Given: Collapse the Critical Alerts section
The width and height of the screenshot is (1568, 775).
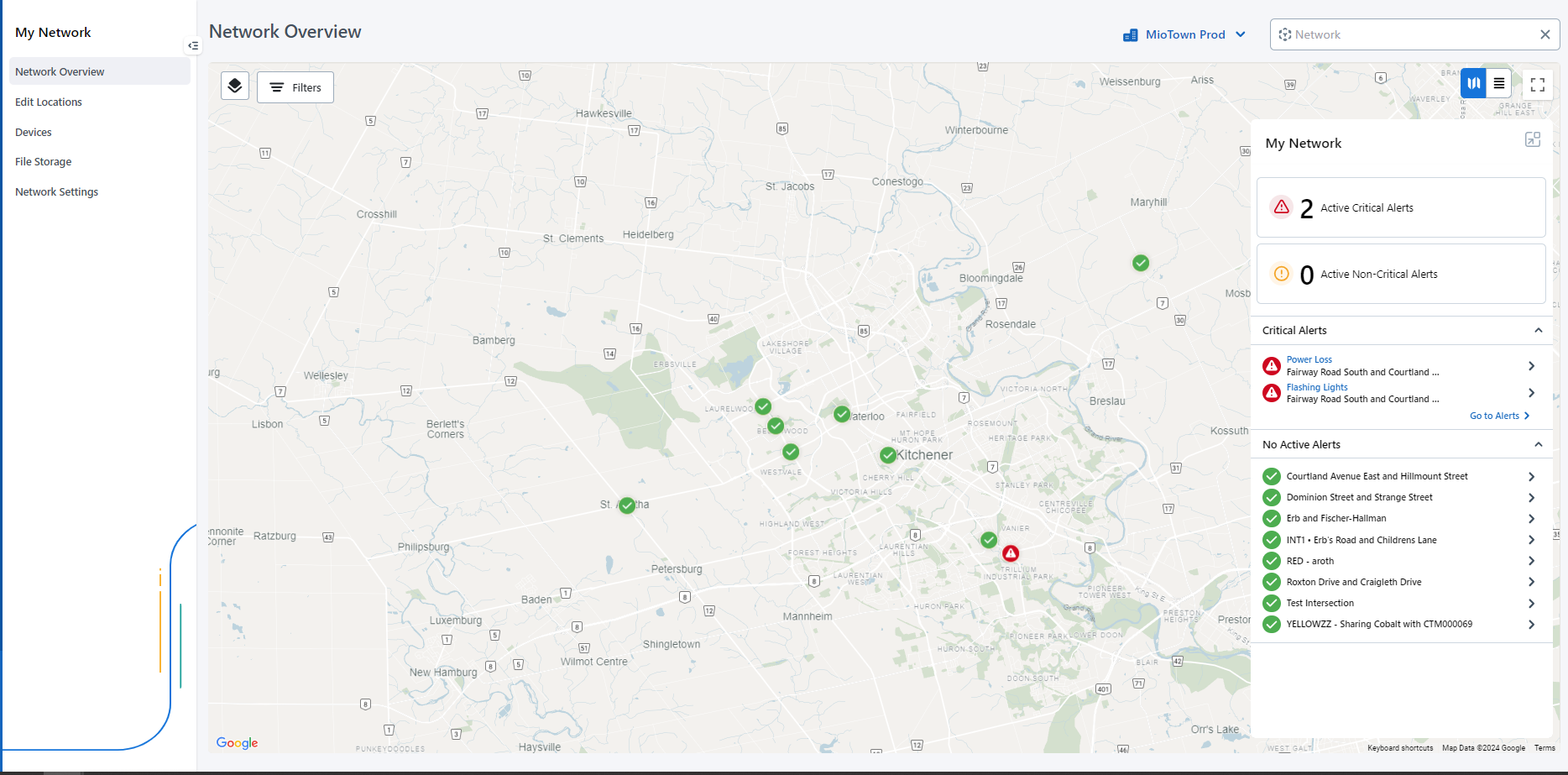Looking at the screenshot, I should click(1539, 330).
